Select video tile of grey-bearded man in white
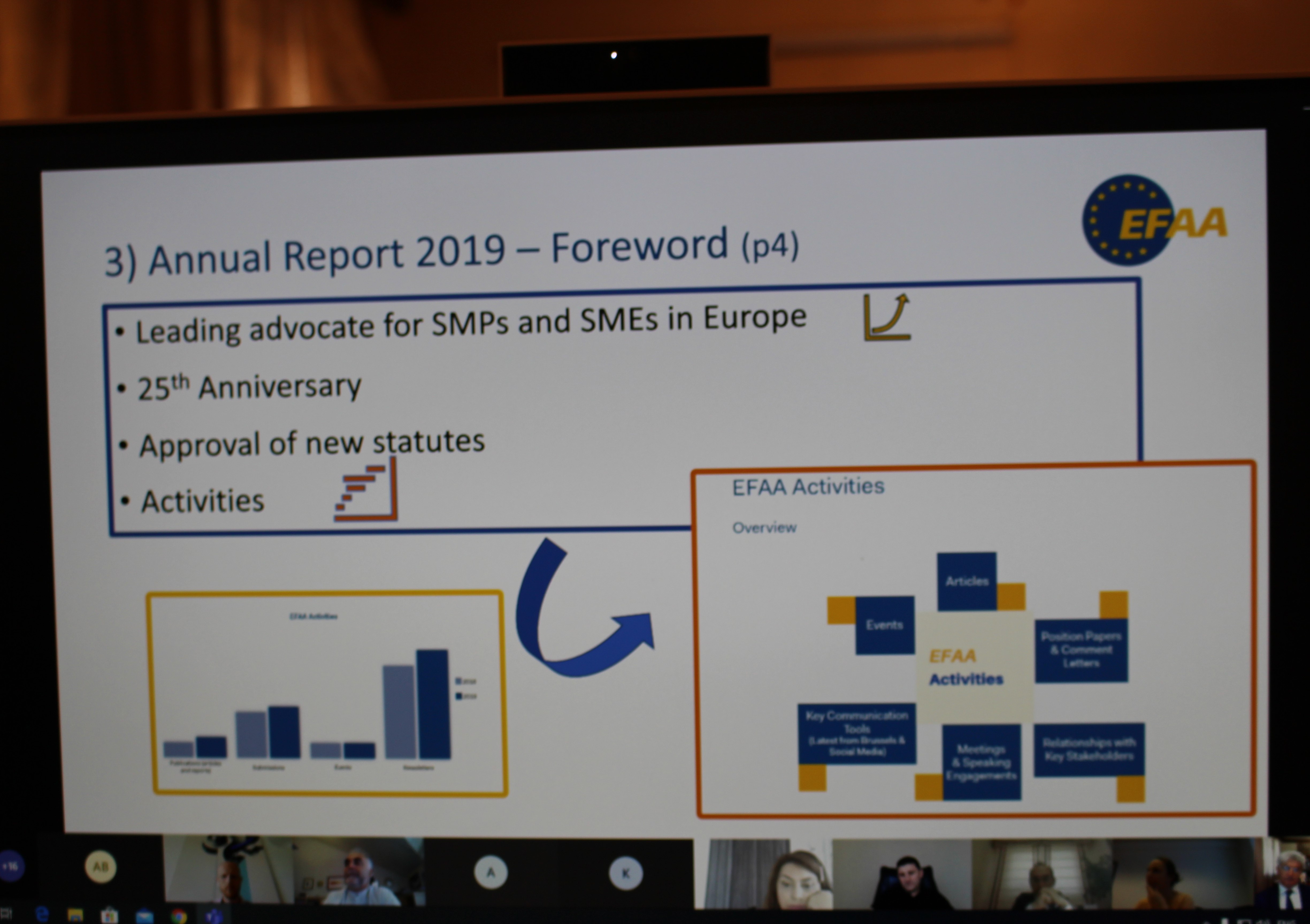The height and width of the screenshot is (924, 1310). pos(359,872)
